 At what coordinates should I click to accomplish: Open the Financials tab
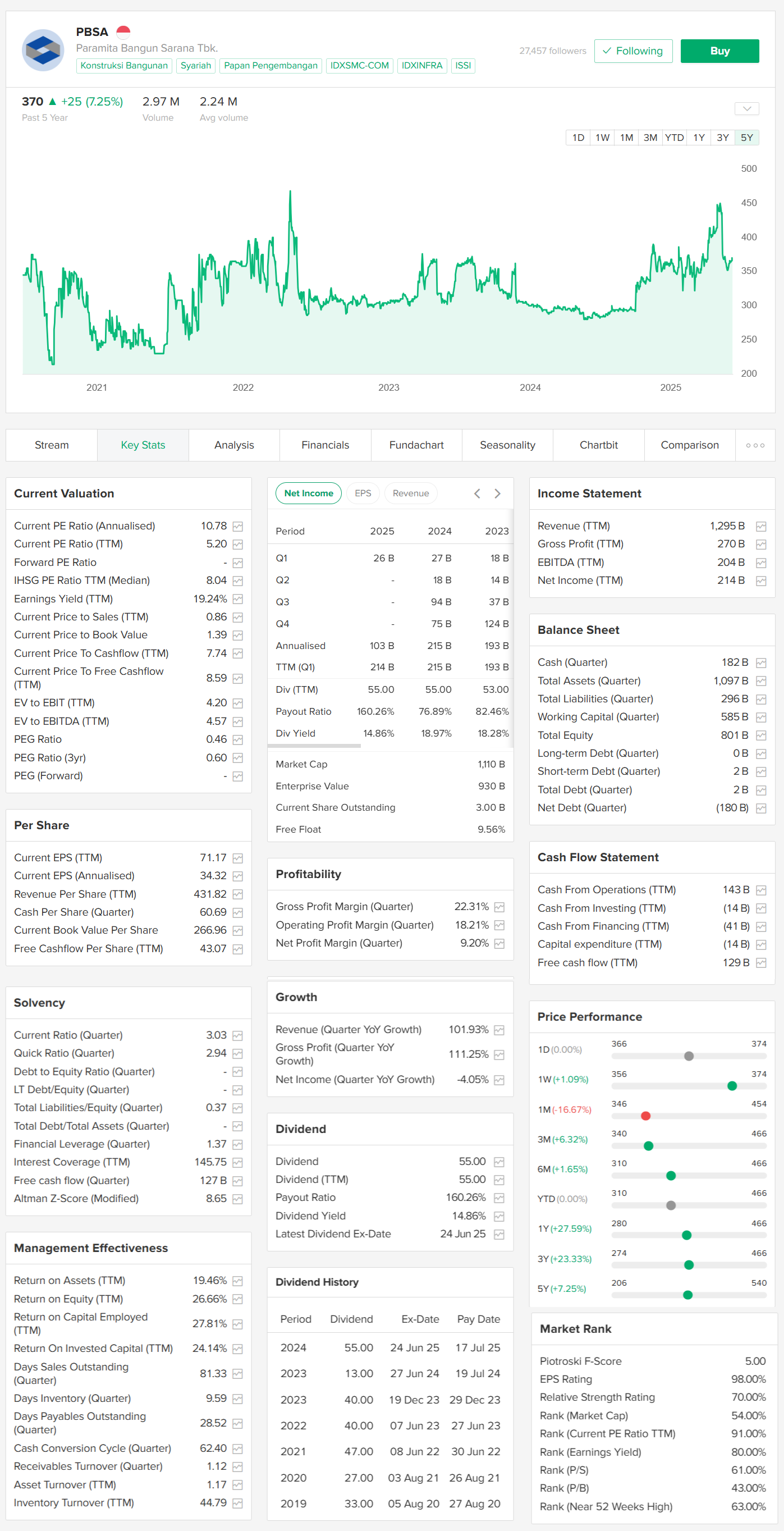[x=325, y=445]
